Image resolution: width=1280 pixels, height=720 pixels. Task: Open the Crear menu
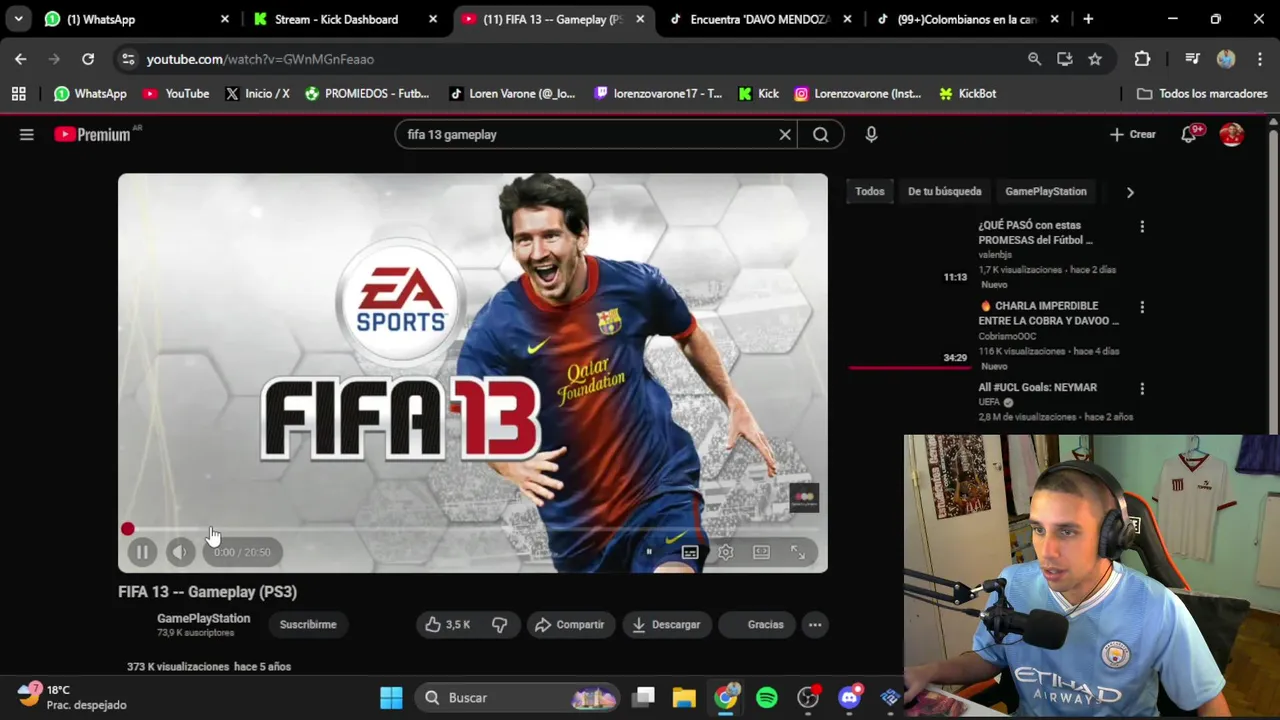pos(1132,134)
